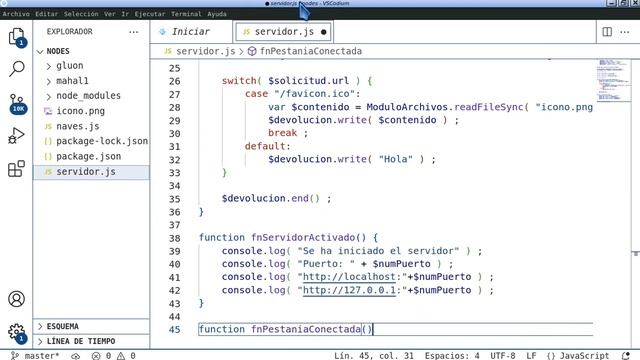Click line number 26 in the gutter
The height and width of the screenshot is (360, 640).
pyautogui.click(x=175, y=81)
